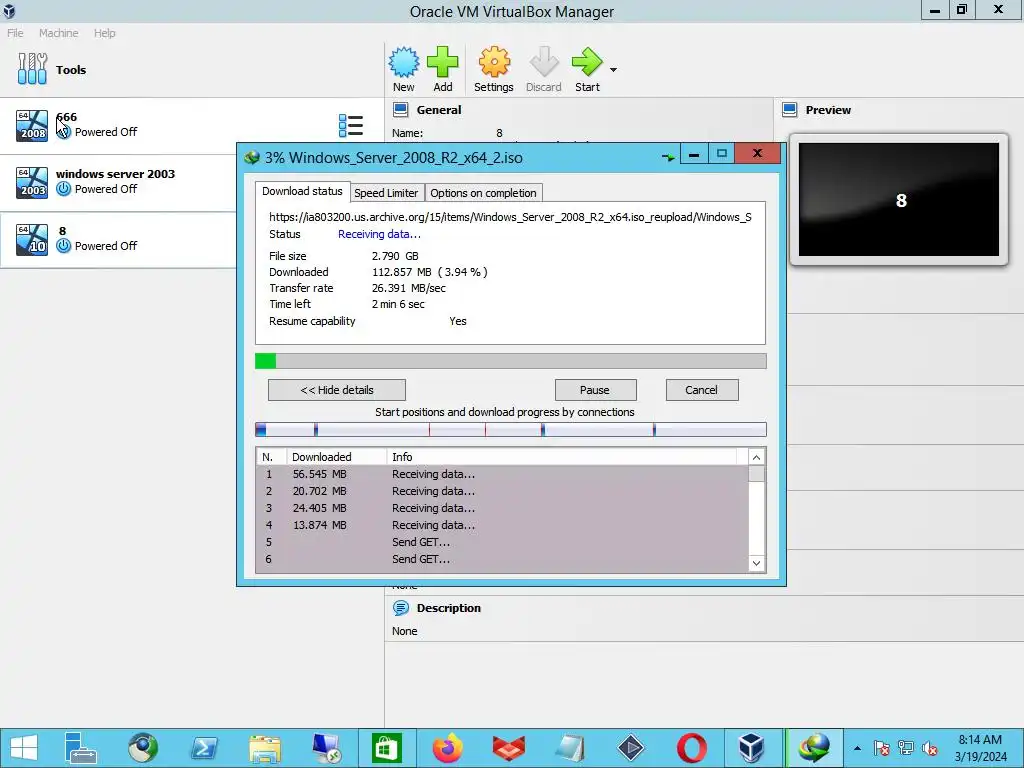This screenshot has height=768, width=1024.
Task: Click the Downloaded column header
Action: point(336,457)
